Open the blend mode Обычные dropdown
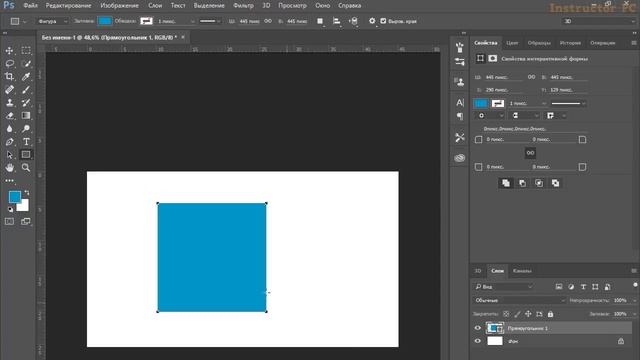640x360 pixels. click(x=520, y=300)
